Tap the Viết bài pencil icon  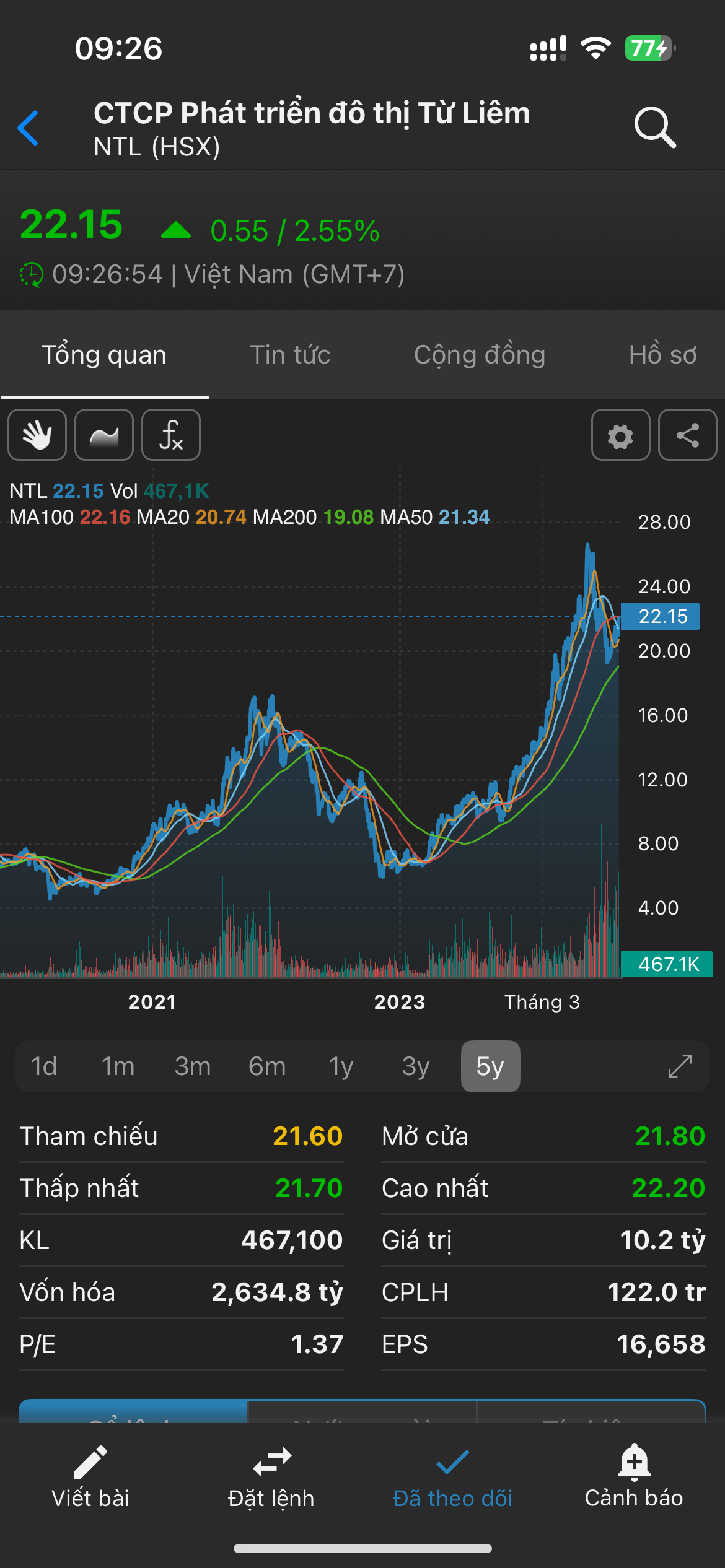pyautogui.click(x=90, y=1462)
